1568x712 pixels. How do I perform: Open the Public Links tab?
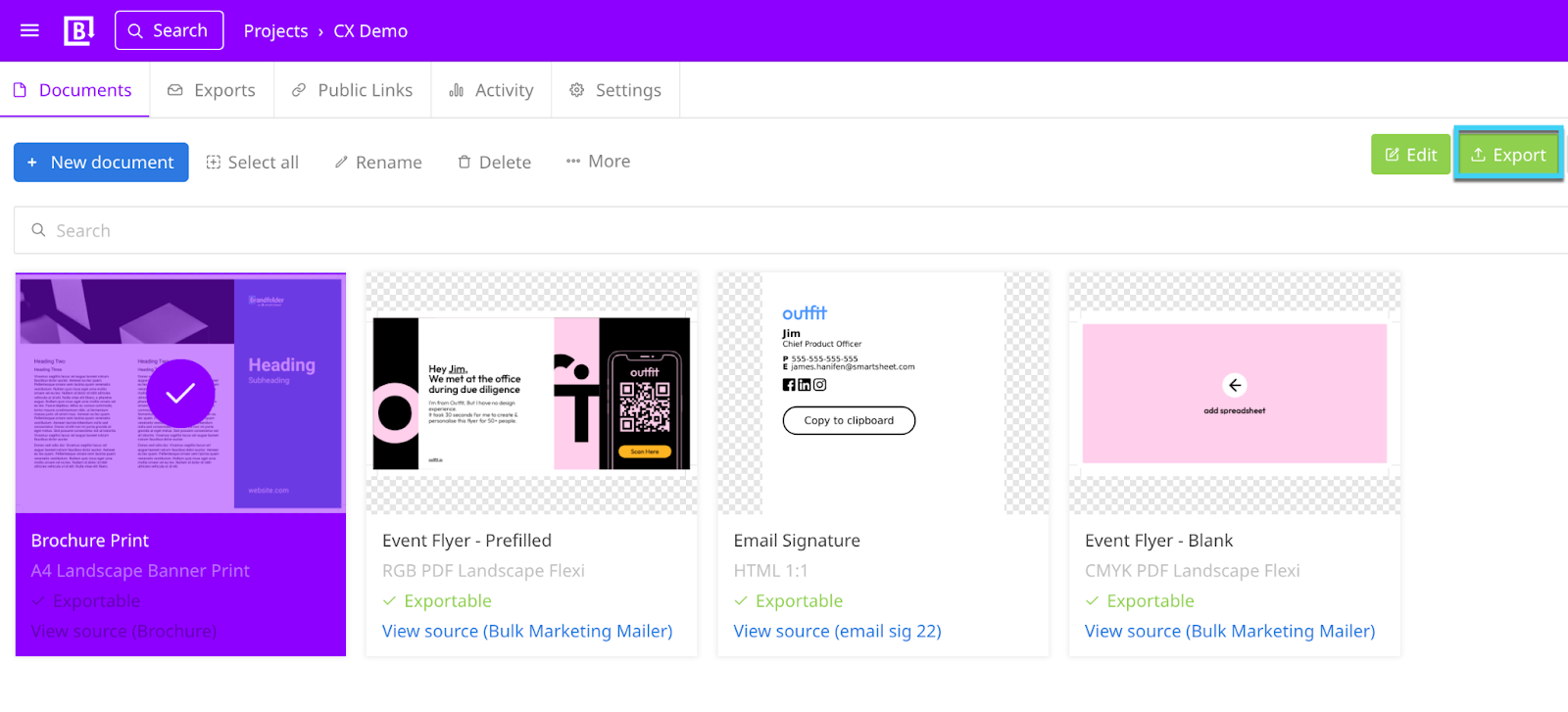pyautogui.click(x=353, y=90)
